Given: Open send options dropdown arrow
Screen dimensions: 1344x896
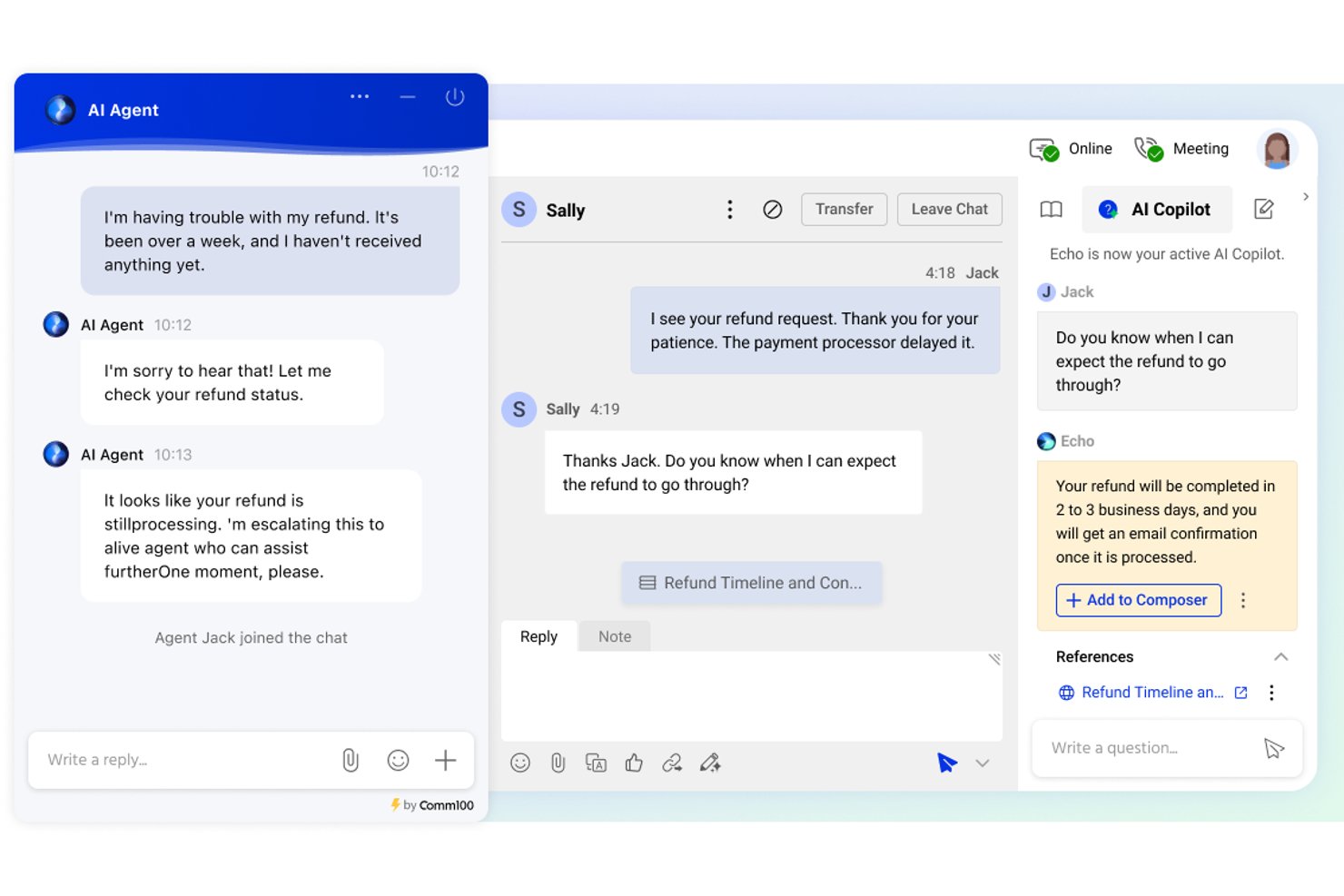Looking at the screenshot, I should [x=983, y=763].
